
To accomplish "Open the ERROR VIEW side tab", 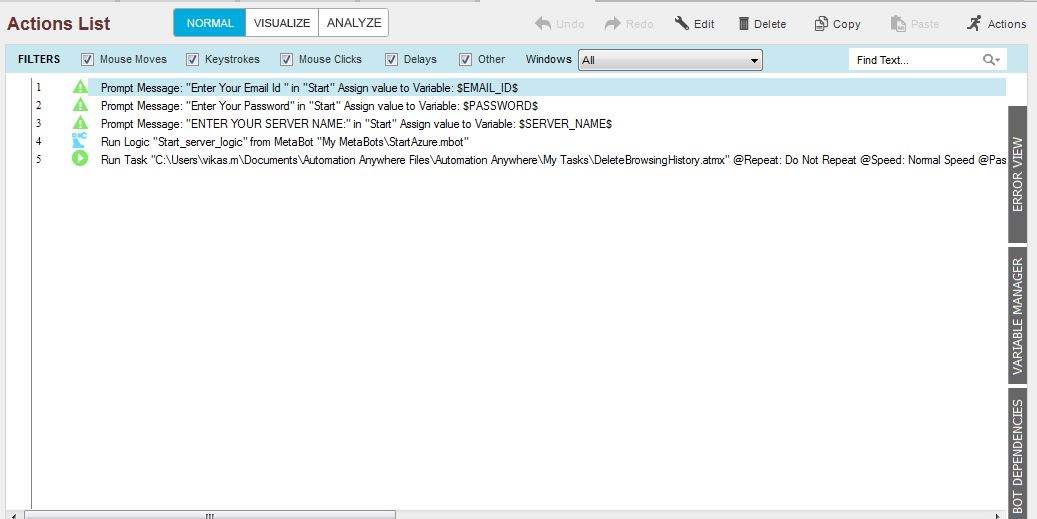I will [x=1018, y=175].
